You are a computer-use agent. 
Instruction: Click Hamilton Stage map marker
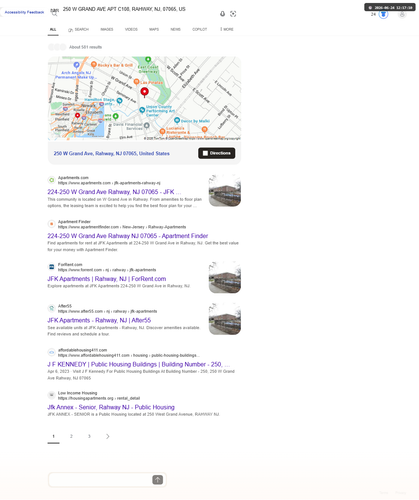[x=119, y=101]
